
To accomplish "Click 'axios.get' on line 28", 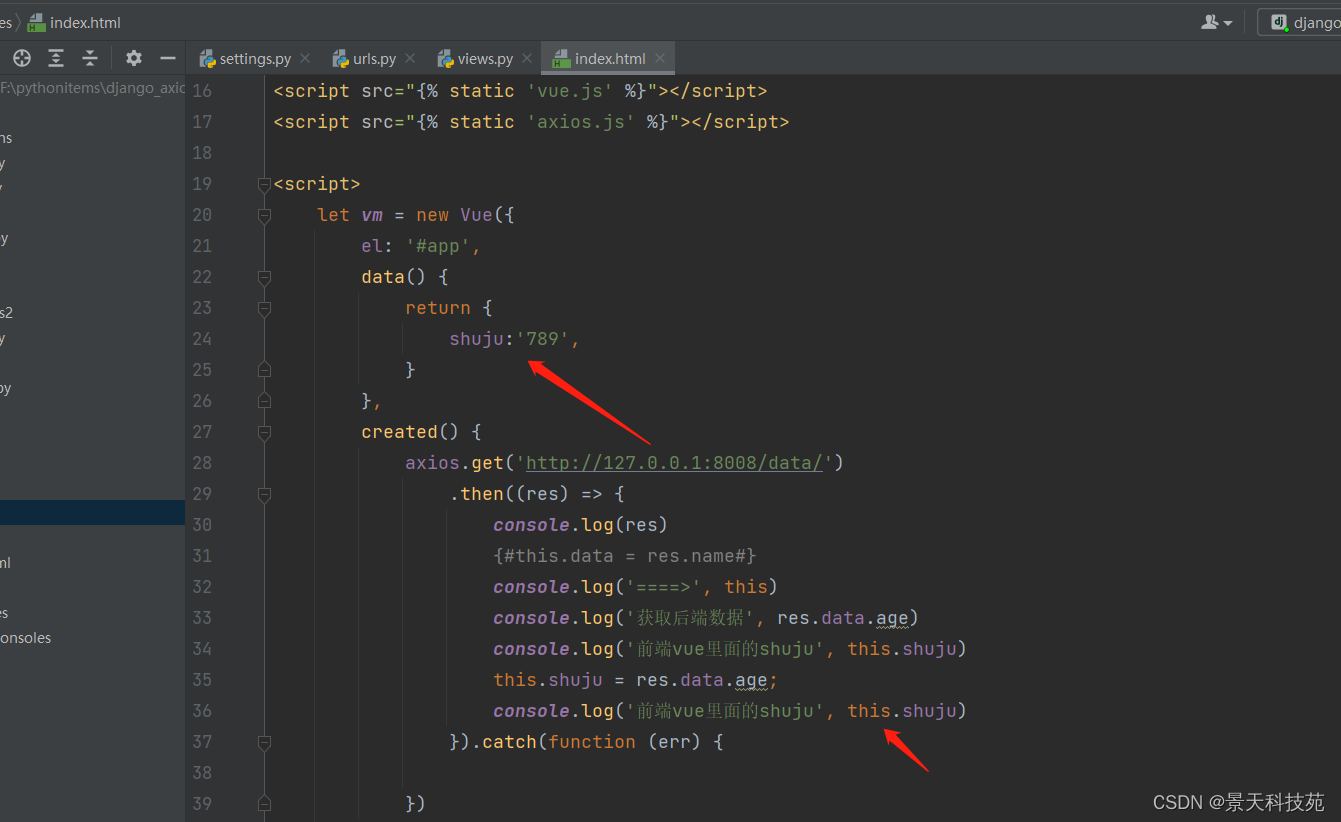I will 454,463.
